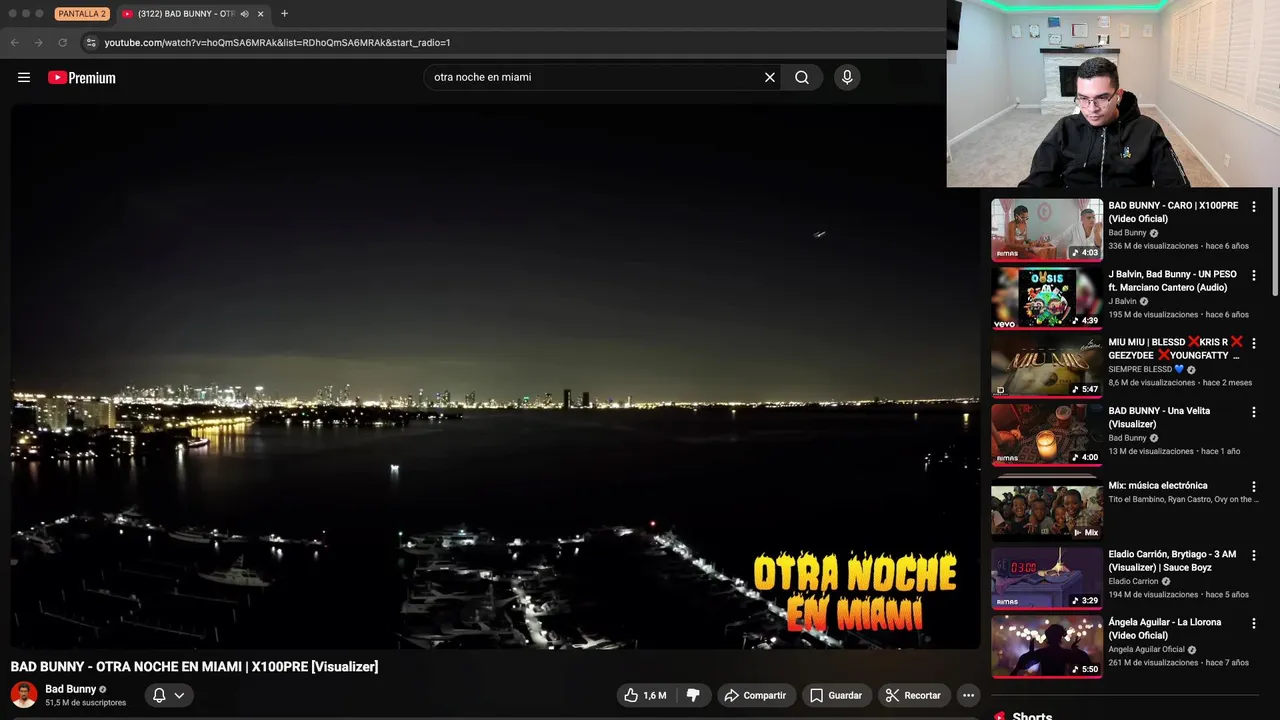Image resolution: width=1280 pixels, height=720 pixels.
Task: Click '51,5 M de suscriptores' text
Action: (85, 703)
